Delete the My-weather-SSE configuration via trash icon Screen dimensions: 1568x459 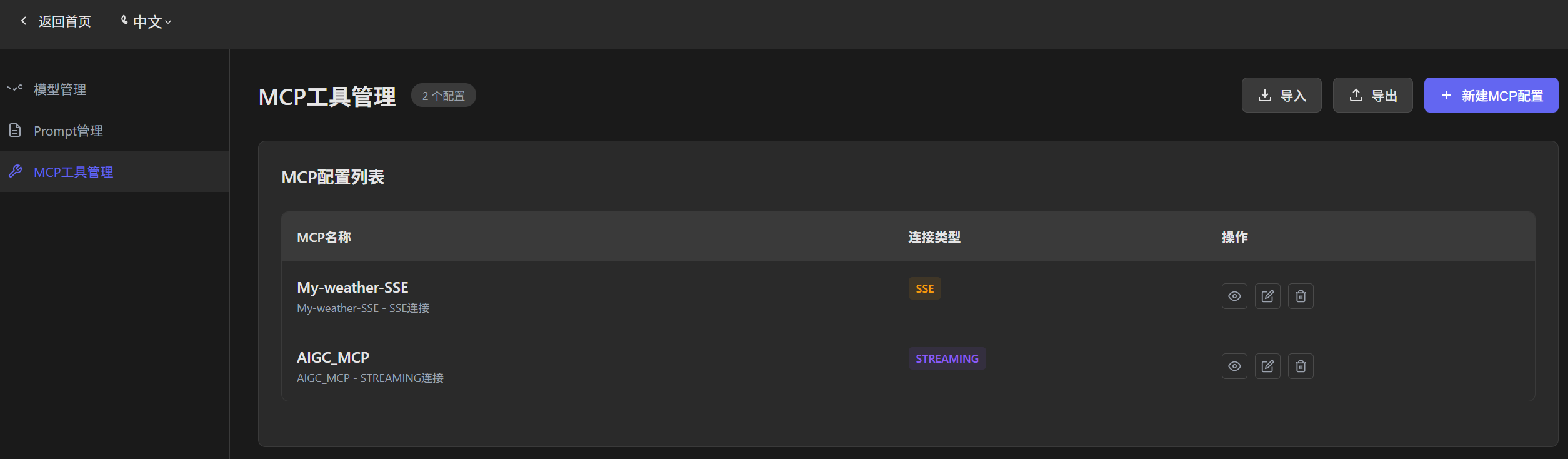coord(1300,296)
